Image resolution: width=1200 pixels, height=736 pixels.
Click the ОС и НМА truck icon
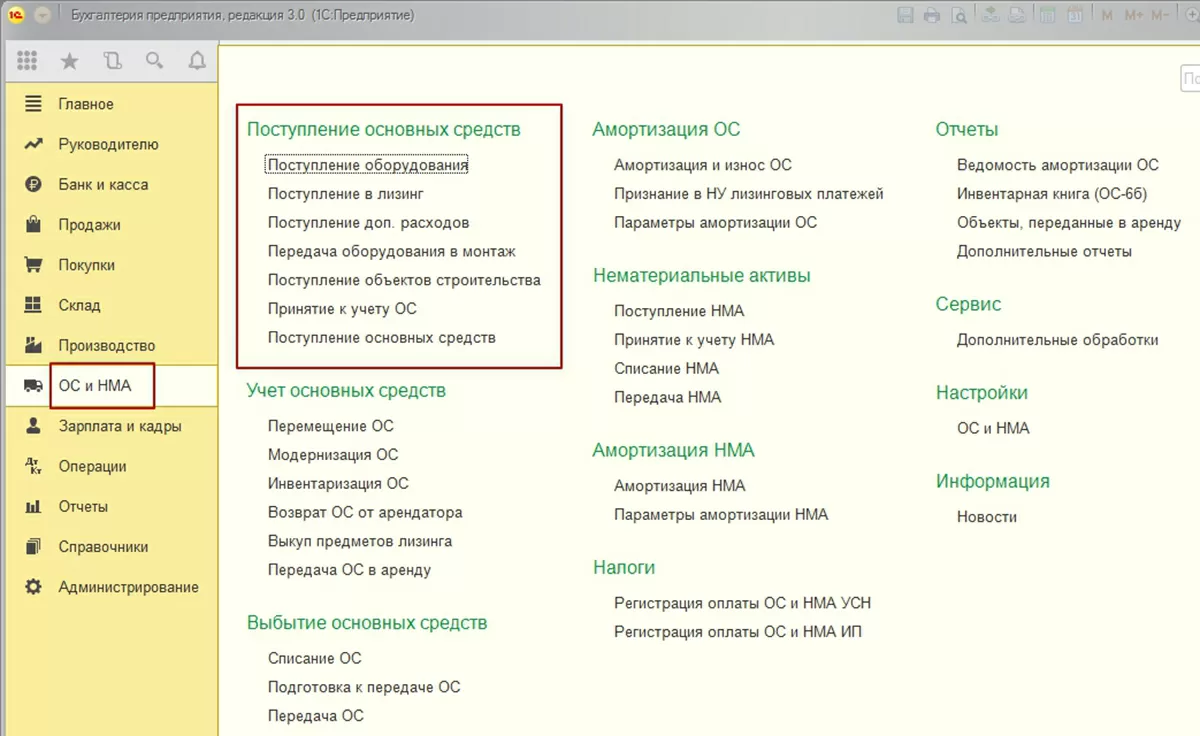(x=33, y=386)
